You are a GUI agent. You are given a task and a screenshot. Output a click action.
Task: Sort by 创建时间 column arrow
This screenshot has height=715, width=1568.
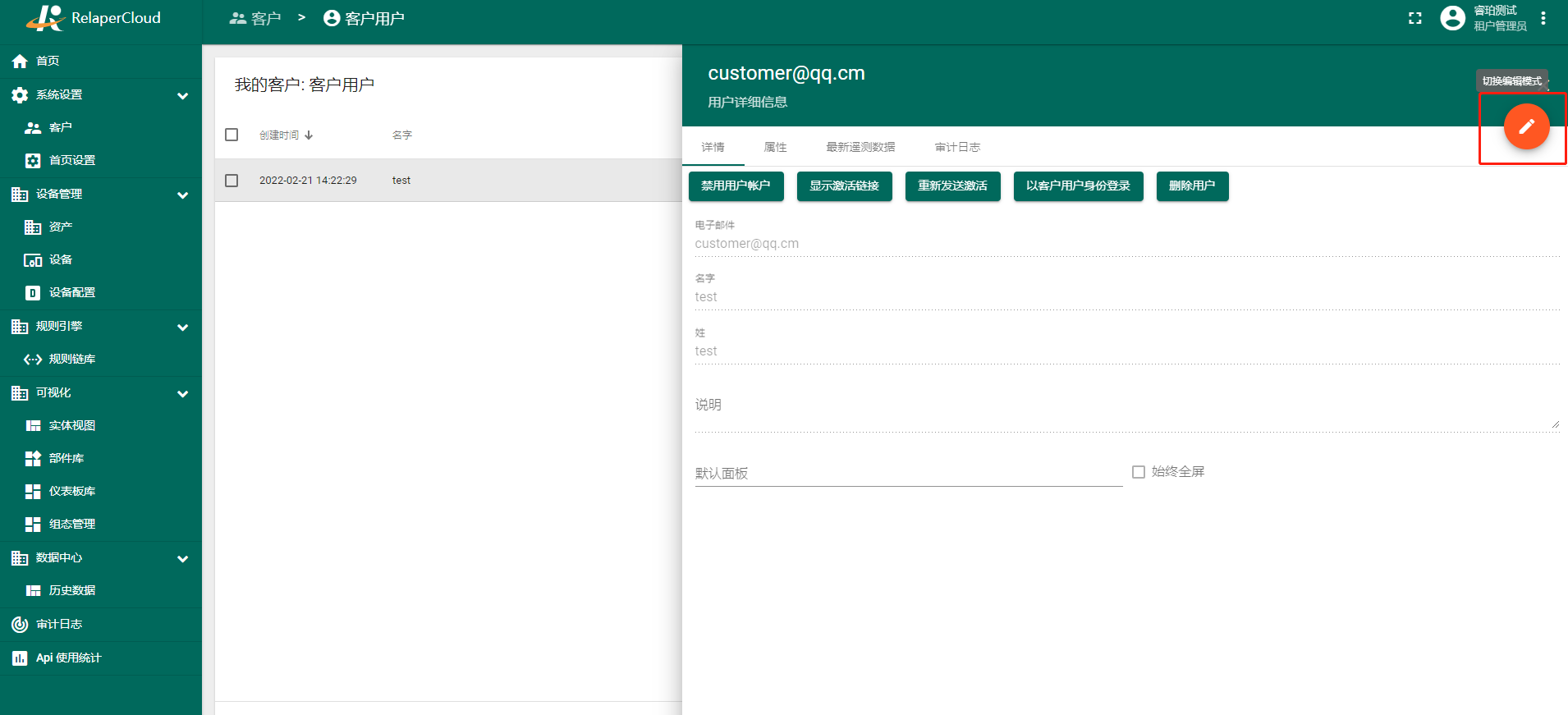(x=309, y=135)
